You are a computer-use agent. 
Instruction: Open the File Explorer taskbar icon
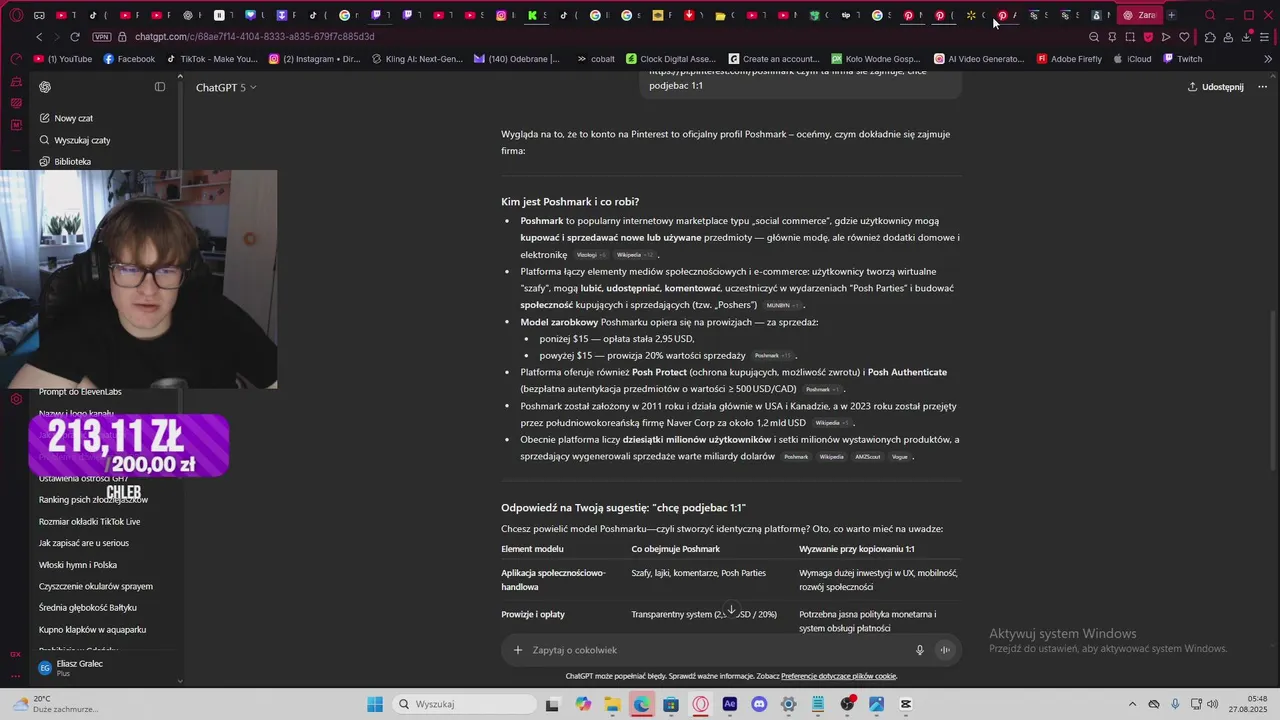[612, 704]
